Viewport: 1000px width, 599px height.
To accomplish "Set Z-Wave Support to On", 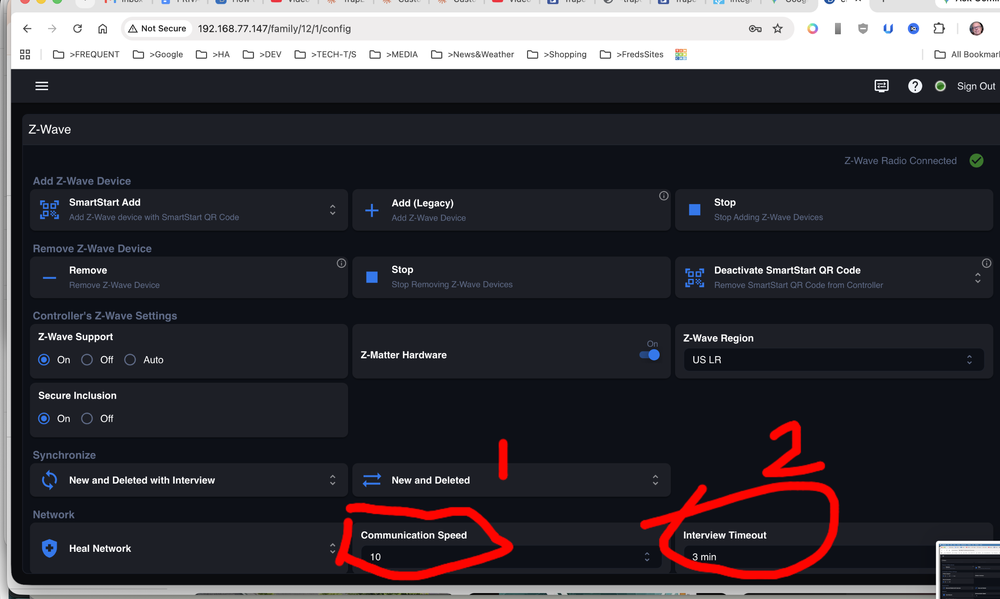I will [x=44, y=360].
